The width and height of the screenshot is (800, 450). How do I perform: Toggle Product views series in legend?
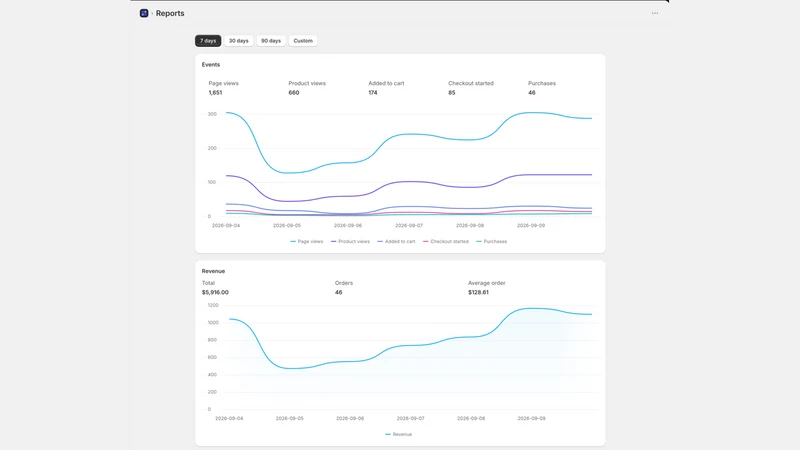[350, 241]
